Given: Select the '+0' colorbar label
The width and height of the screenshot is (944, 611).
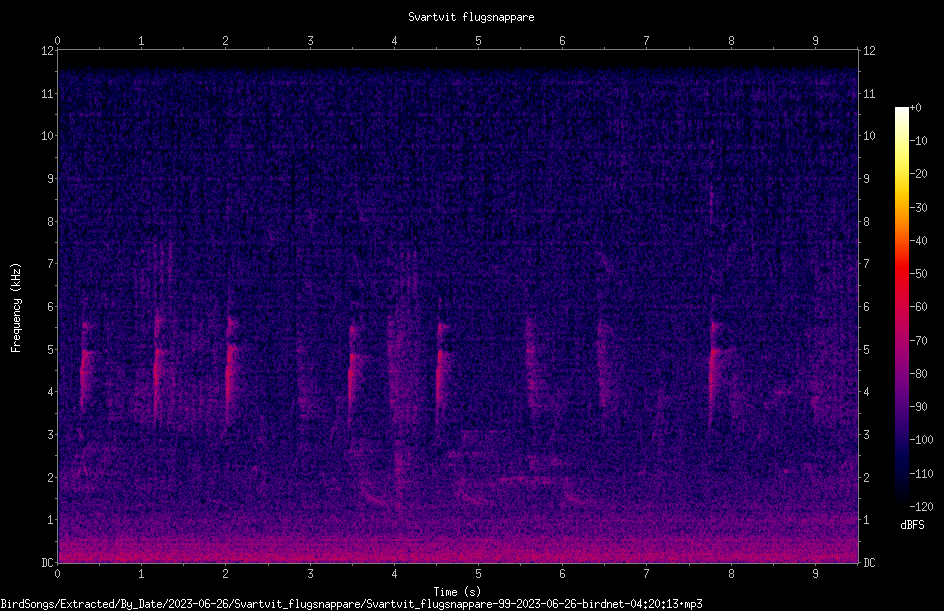Looking at the screenshot, I should click(916, 108).
